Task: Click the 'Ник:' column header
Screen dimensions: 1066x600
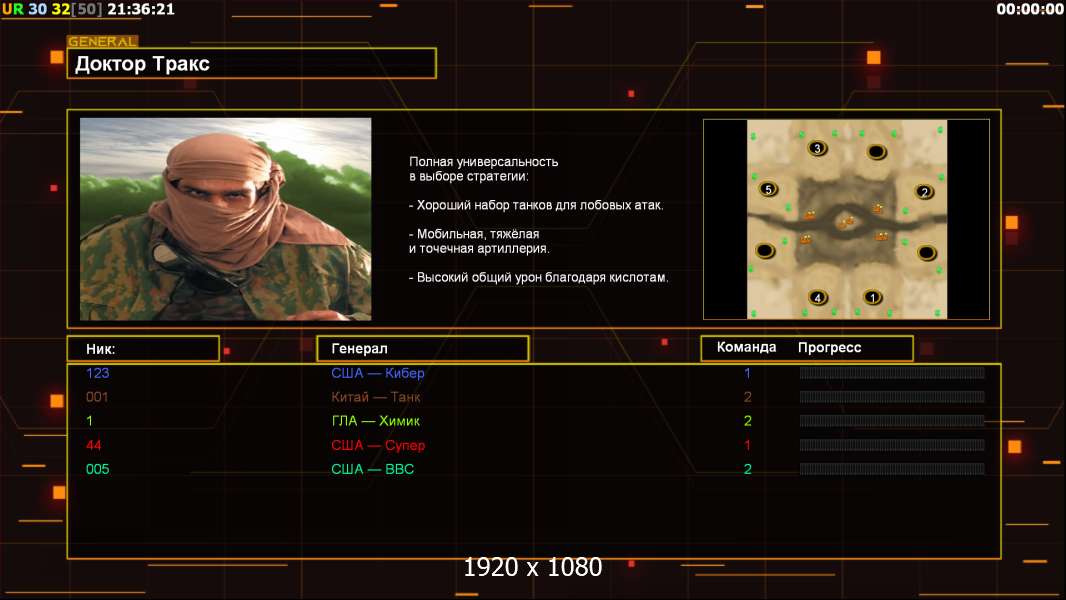Action: (x=143, y=349)
